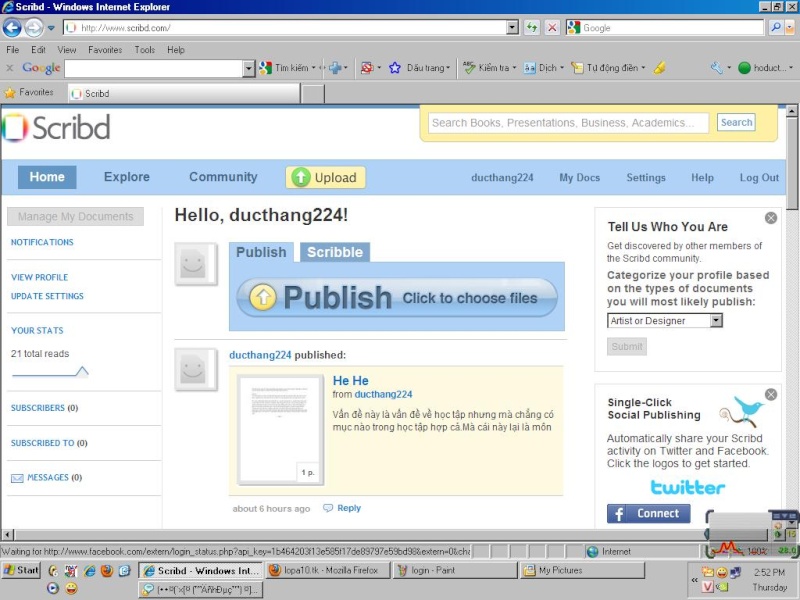Open the File menu

coord(13,49)
